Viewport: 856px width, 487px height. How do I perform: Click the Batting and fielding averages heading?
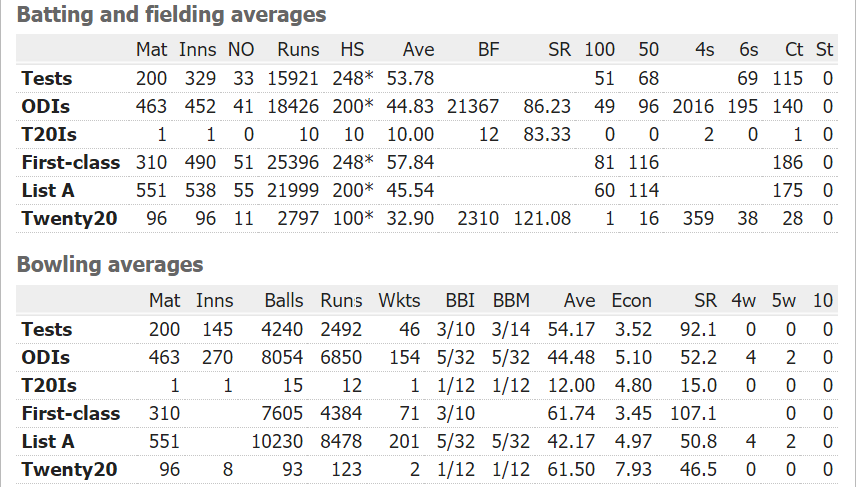171,15
